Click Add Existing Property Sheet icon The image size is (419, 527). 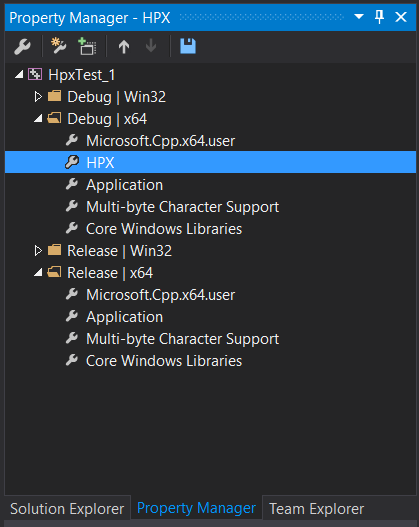tap(87, 46)
